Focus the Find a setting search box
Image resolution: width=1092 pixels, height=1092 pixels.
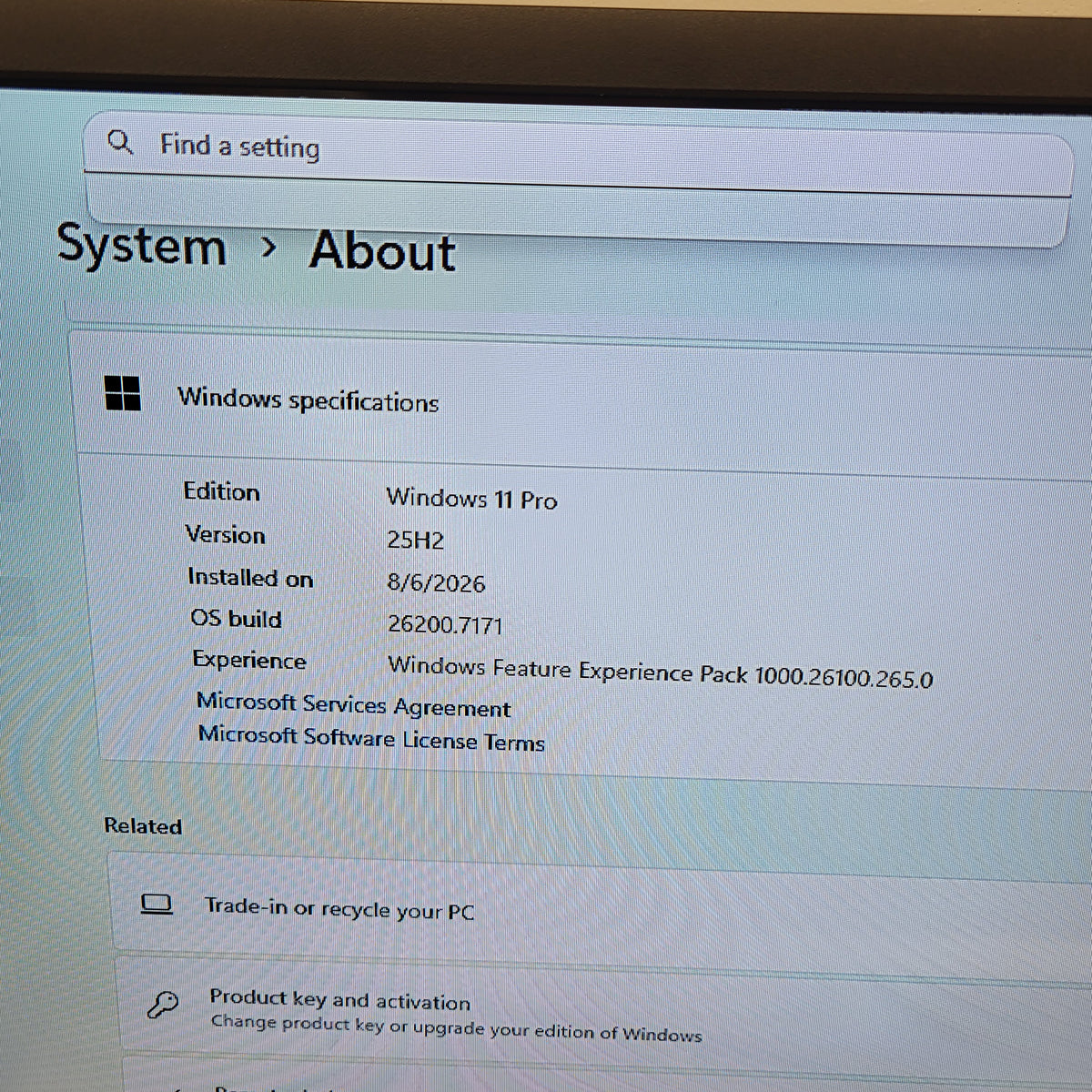[578, 155]
